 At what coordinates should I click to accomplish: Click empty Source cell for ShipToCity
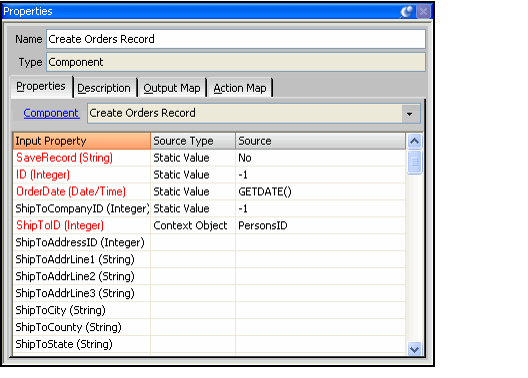tap(321, 310)
